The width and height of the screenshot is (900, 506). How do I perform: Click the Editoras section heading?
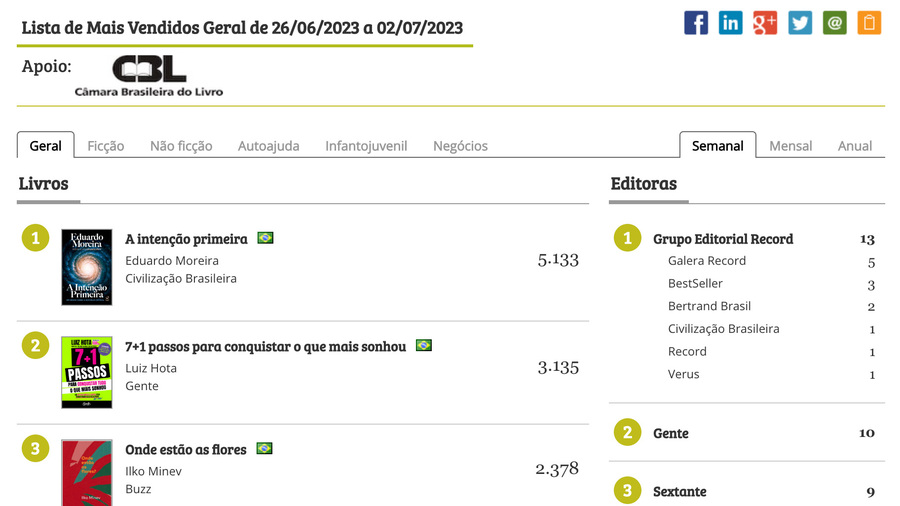[644, 184]
